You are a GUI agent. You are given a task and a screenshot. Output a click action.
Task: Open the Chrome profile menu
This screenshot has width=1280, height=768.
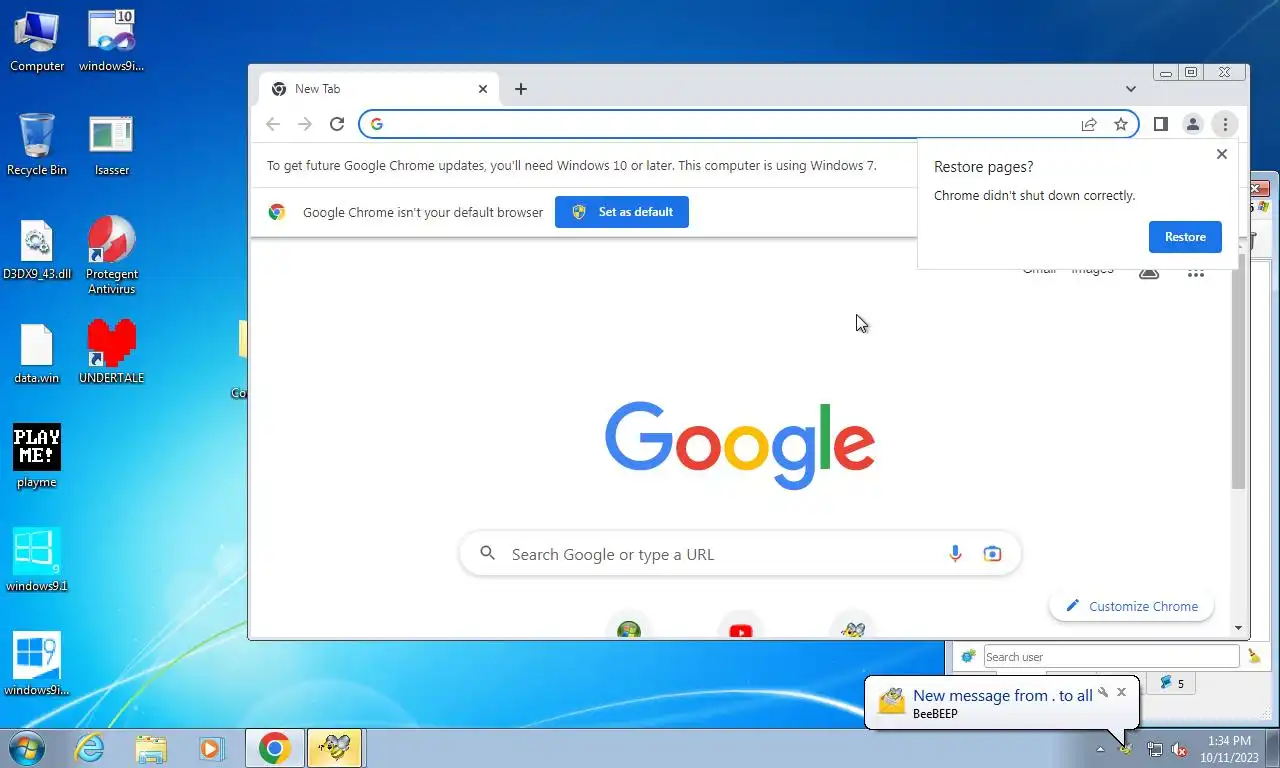(1193, 124)
